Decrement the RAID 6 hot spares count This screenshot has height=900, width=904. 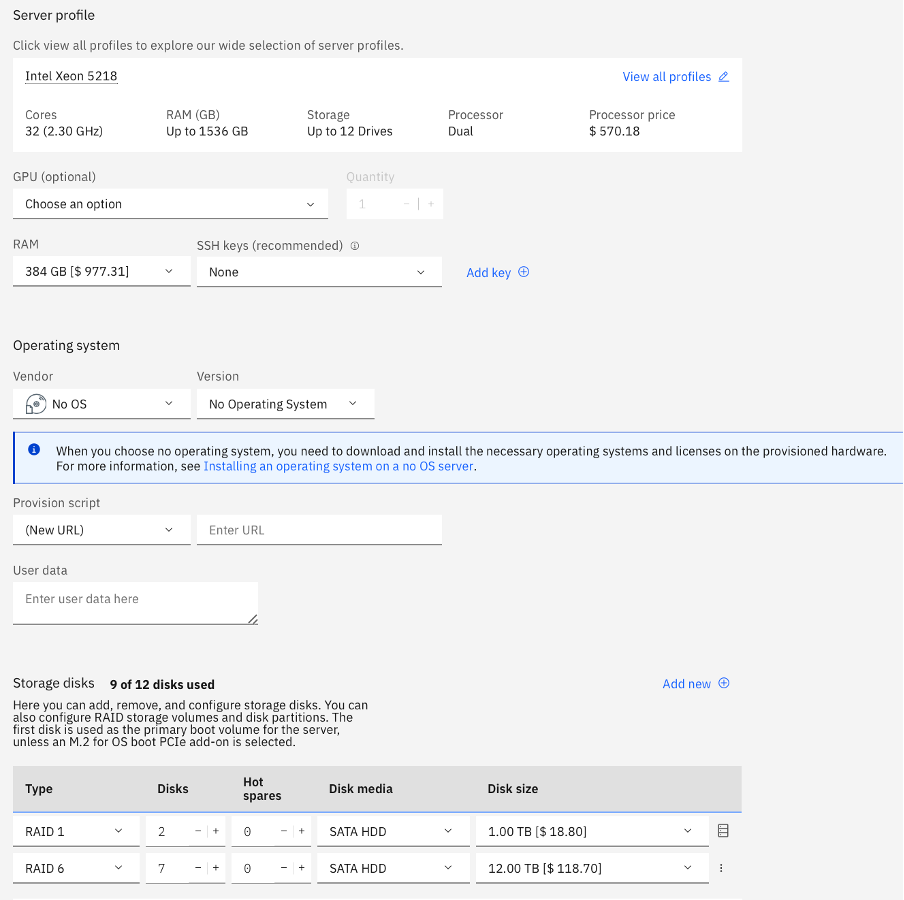pyautogui.click(x=284, y=868)
